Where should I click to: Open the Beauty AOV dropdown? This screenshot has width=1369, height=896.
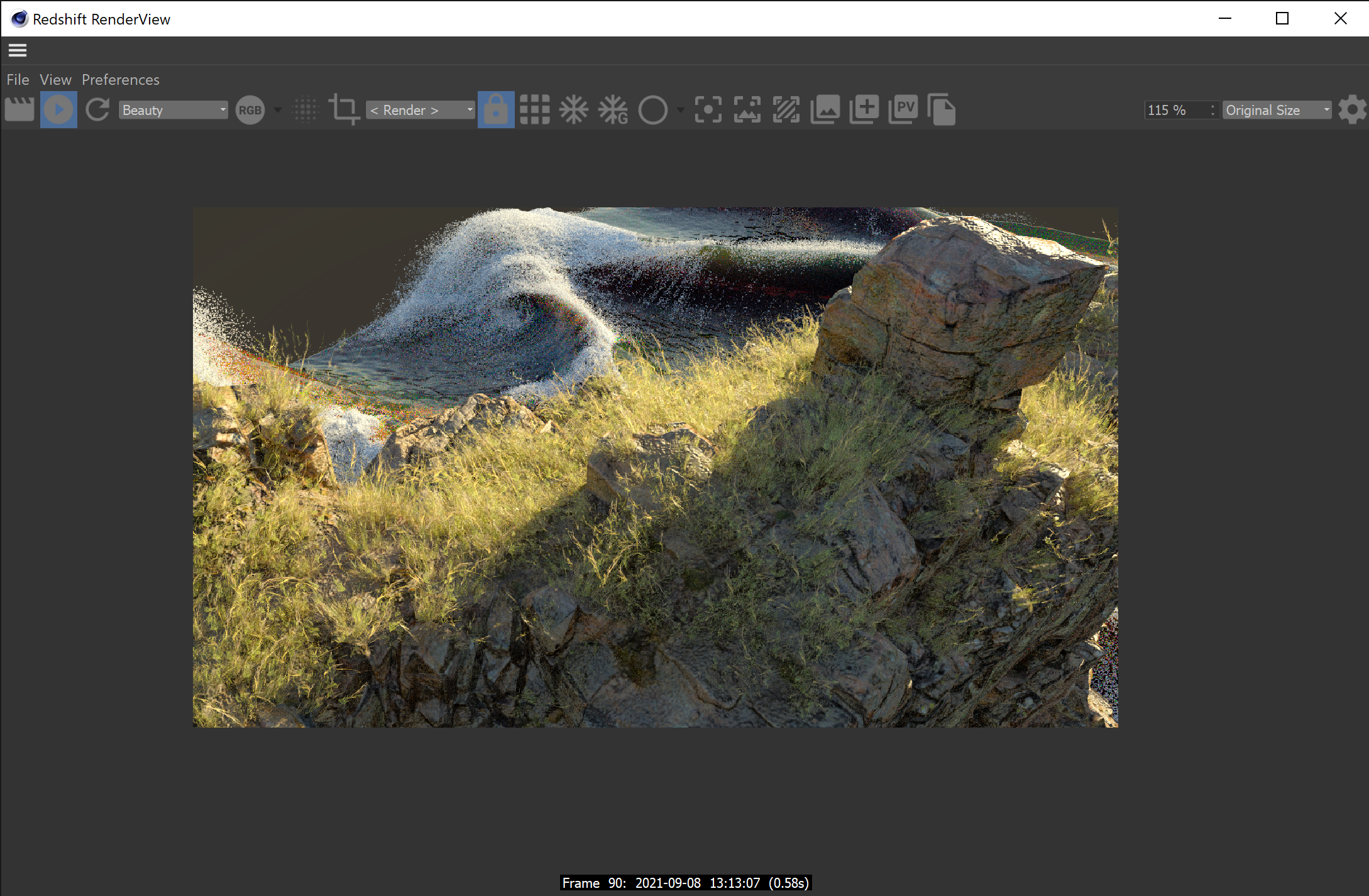click(173, 110)
